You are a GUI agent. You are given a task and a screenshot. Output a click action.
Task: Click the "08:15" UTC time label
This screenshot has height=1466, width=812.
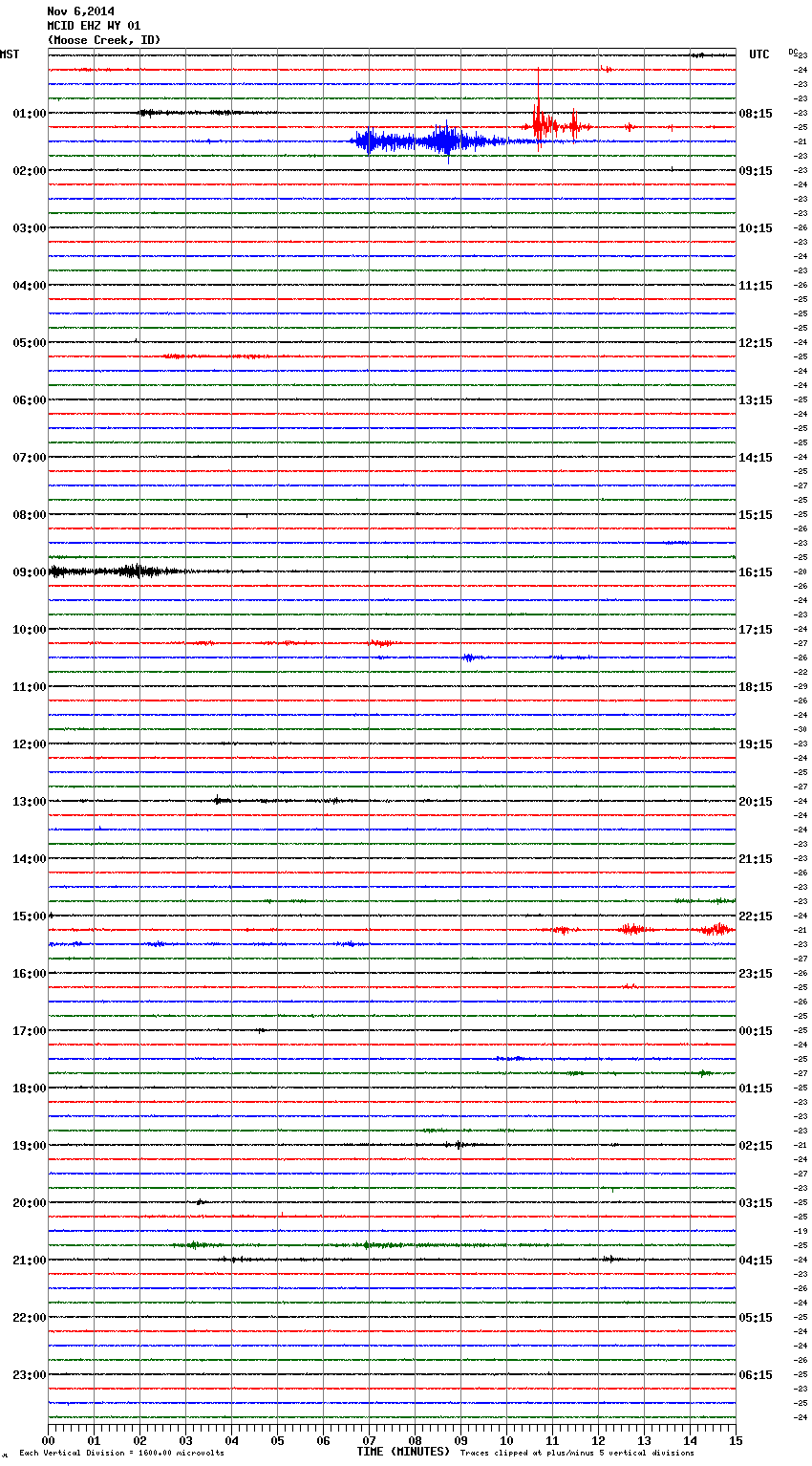point(756,113)
